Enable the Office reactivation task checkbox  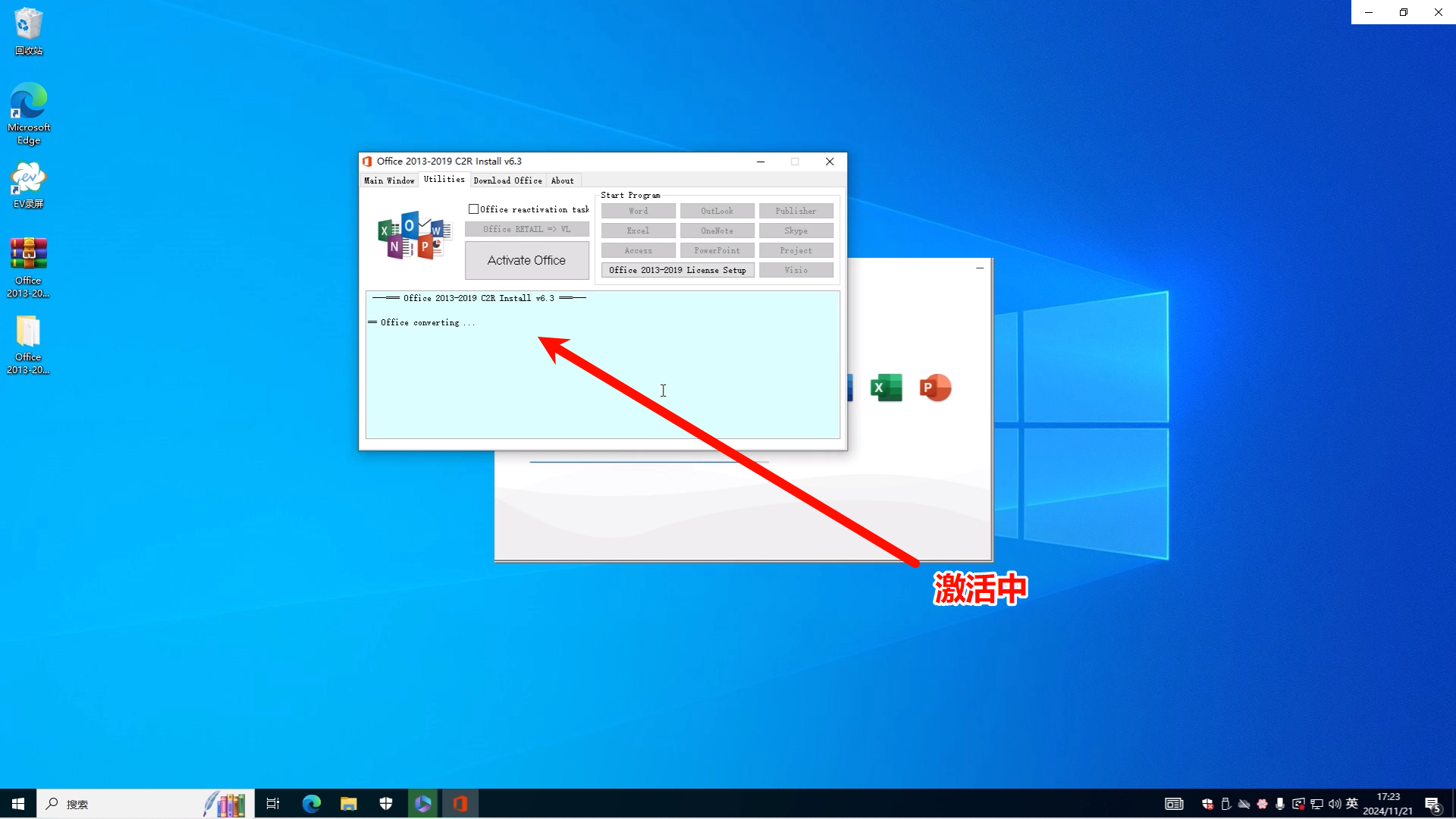(x=474, y=209)
